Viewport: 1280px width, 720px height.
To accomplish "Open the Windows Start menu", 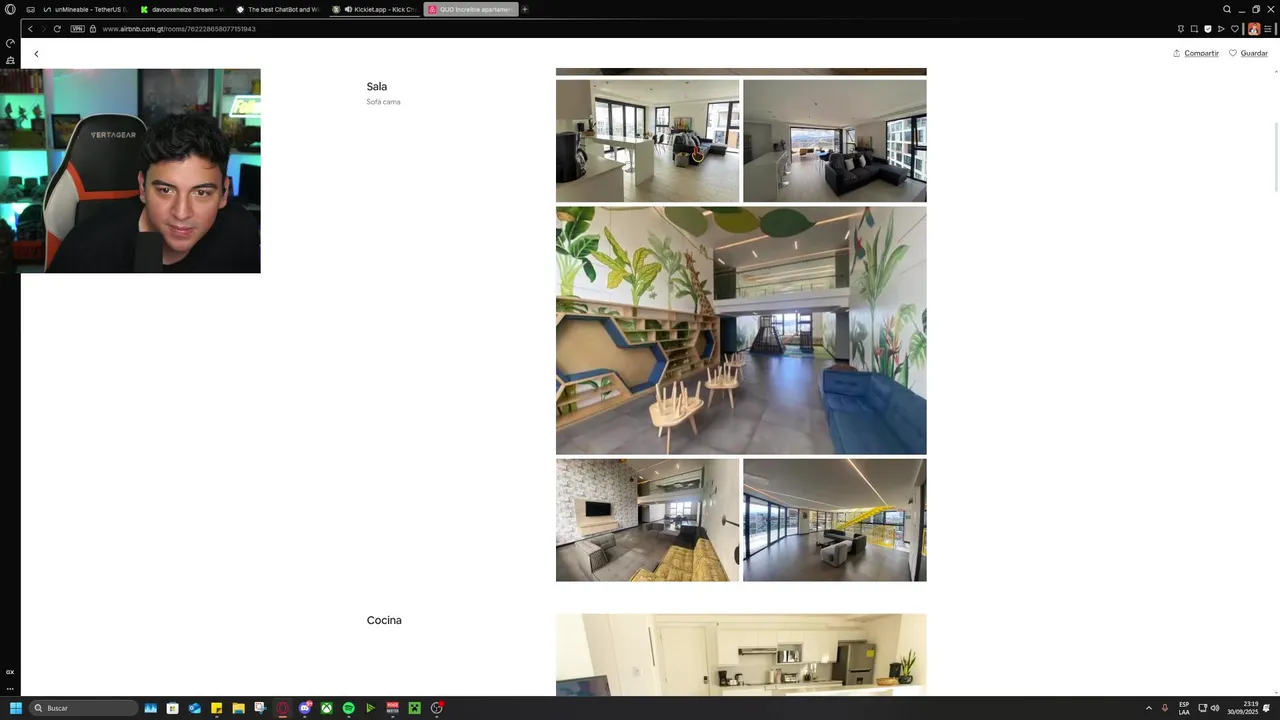I will click(15, 708).
